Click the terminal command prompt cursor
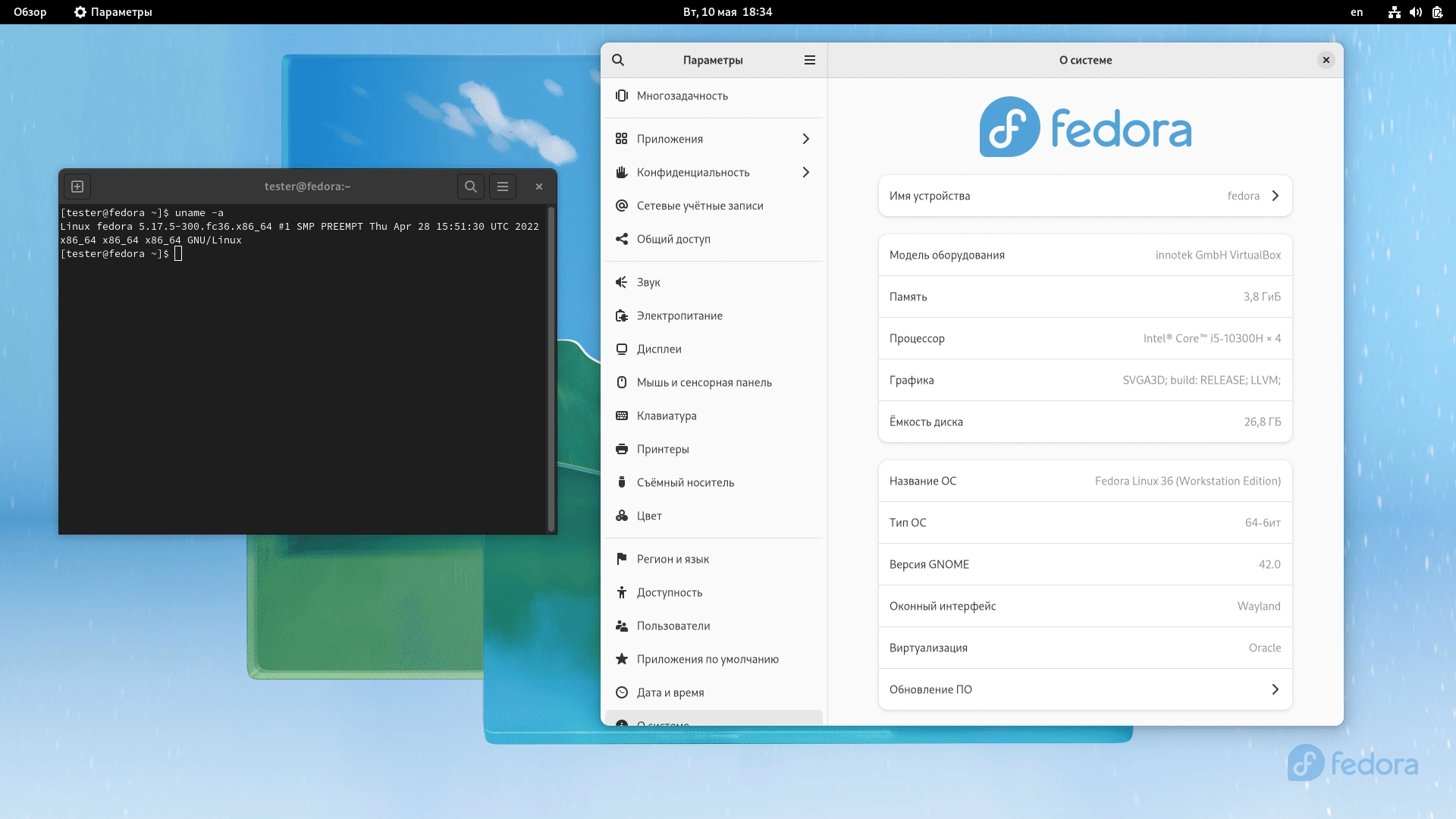Screen dimensions: 1456x819 [x=178, y=254]
